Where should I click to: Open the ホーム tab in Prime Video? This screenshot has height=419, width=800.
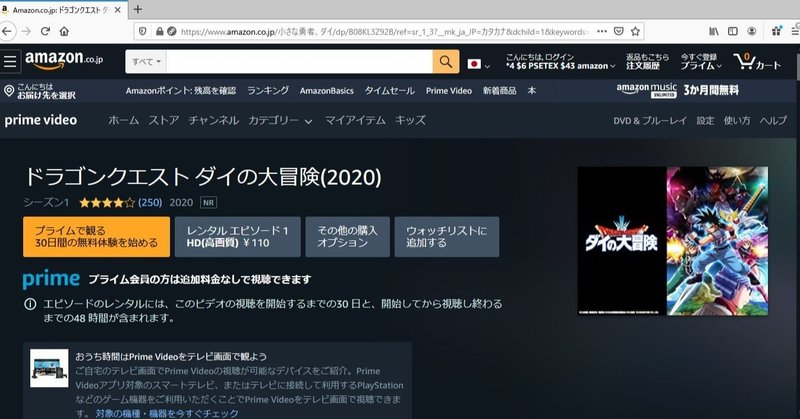tap(123, 120)
